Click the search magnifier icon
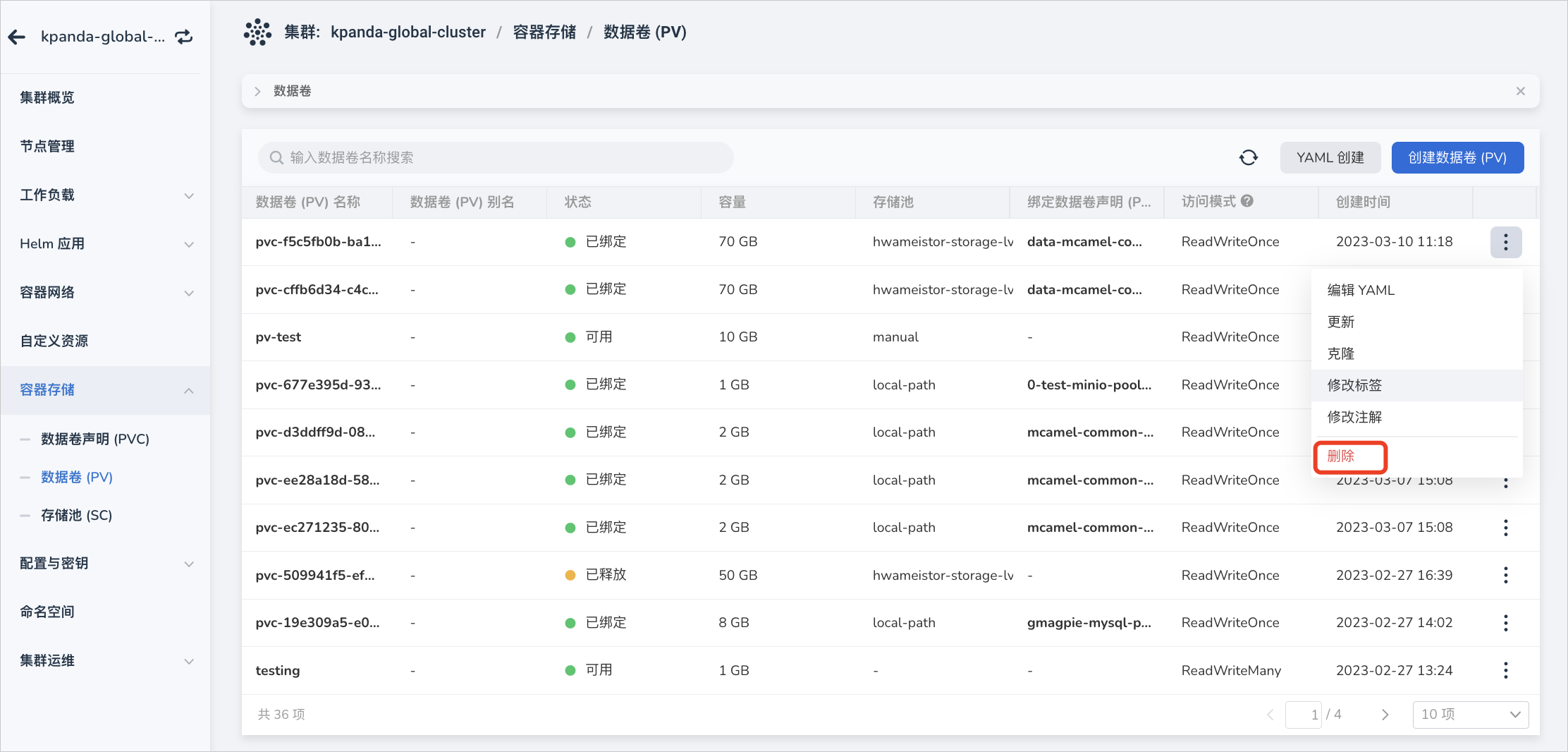This screenshot has width=1568, height=752. coord(276,157)
